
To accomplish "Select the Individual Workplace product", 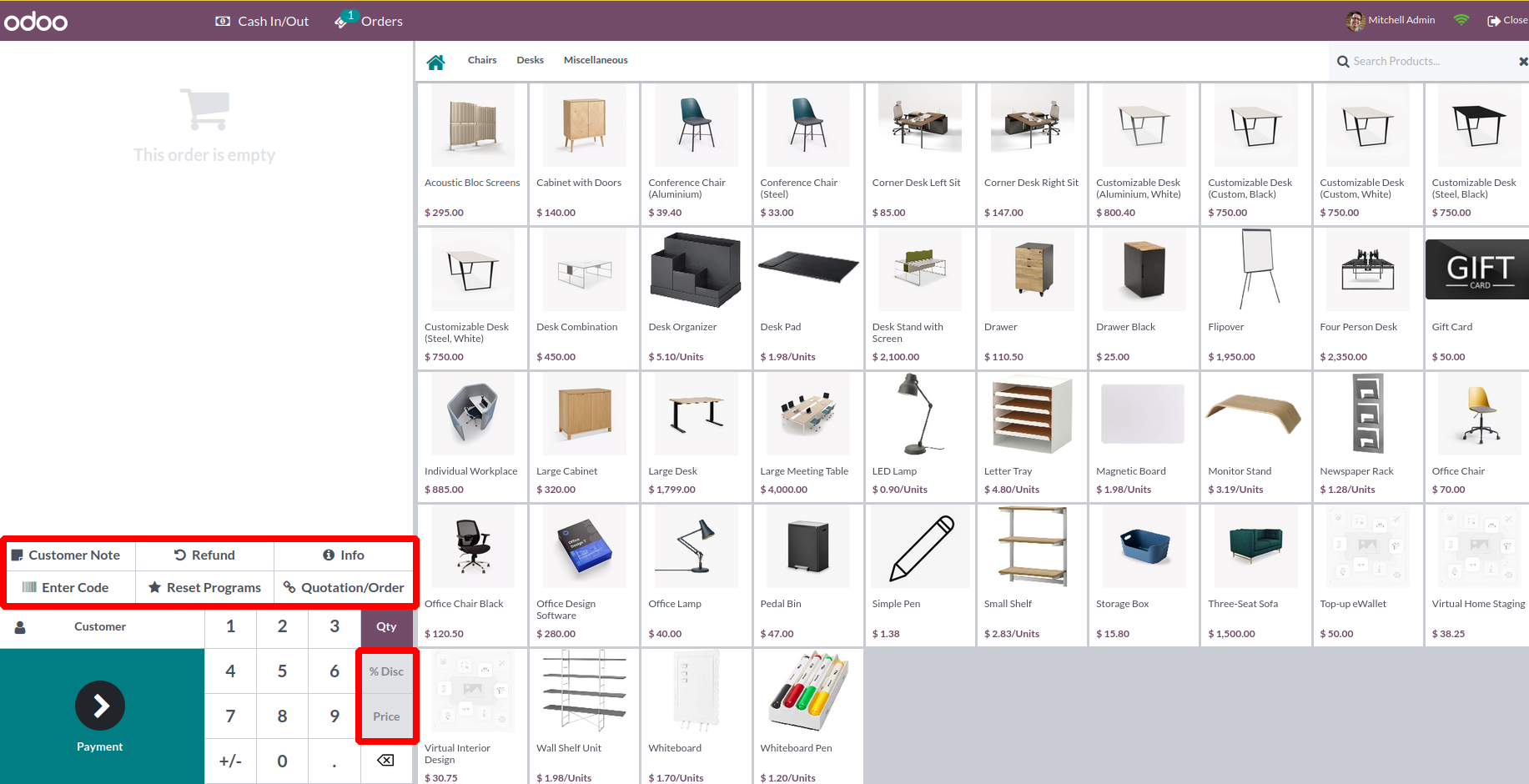I will 472,437.
